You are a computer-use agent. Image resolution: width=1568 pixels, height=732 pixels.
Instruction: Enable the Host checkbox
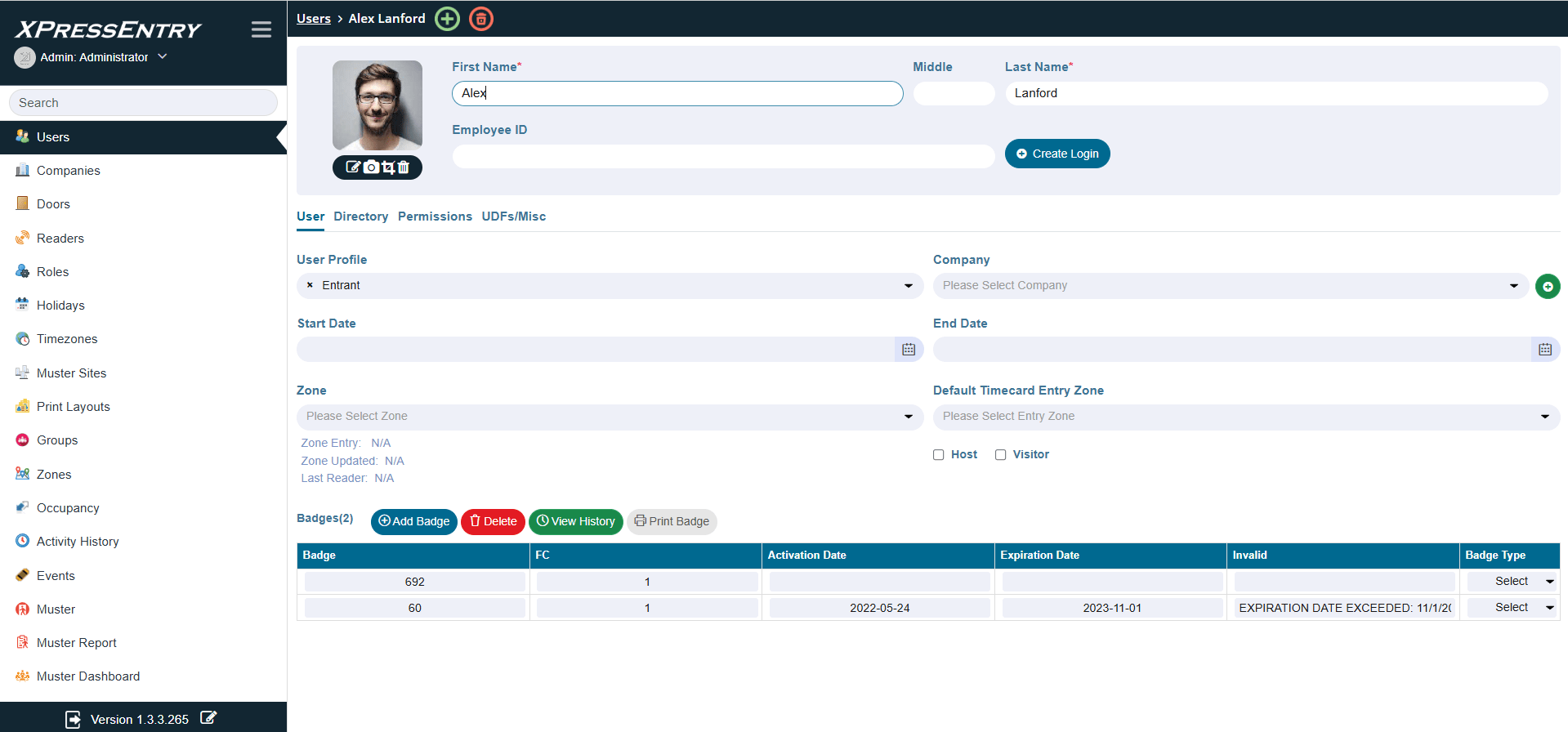[939, 455]
